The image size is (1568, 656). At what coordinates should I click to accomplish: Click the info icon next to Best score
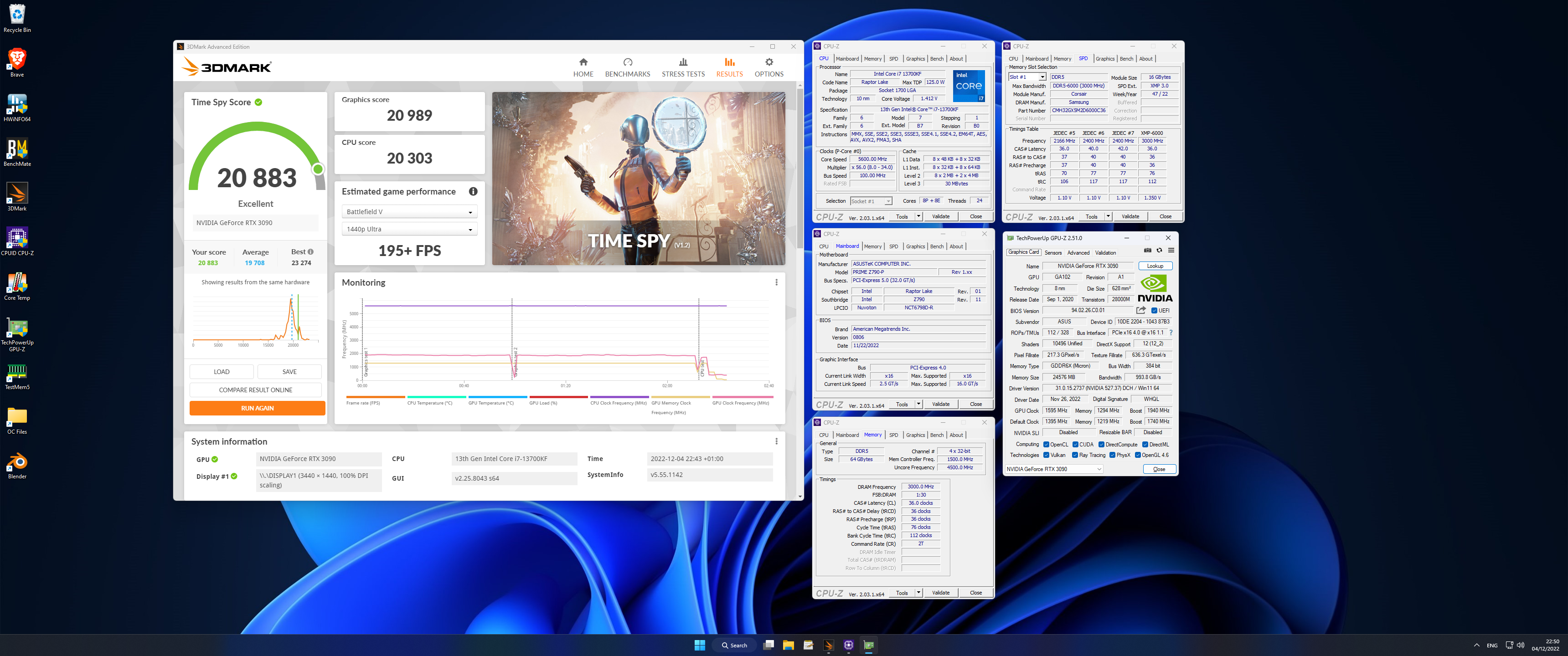(x=310, y=252)
